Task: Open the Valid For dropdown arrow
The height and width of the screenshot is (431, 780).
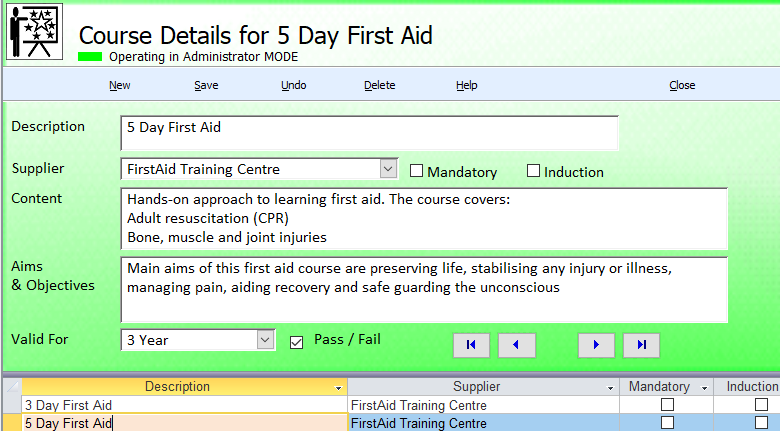Action: [265, 340]
